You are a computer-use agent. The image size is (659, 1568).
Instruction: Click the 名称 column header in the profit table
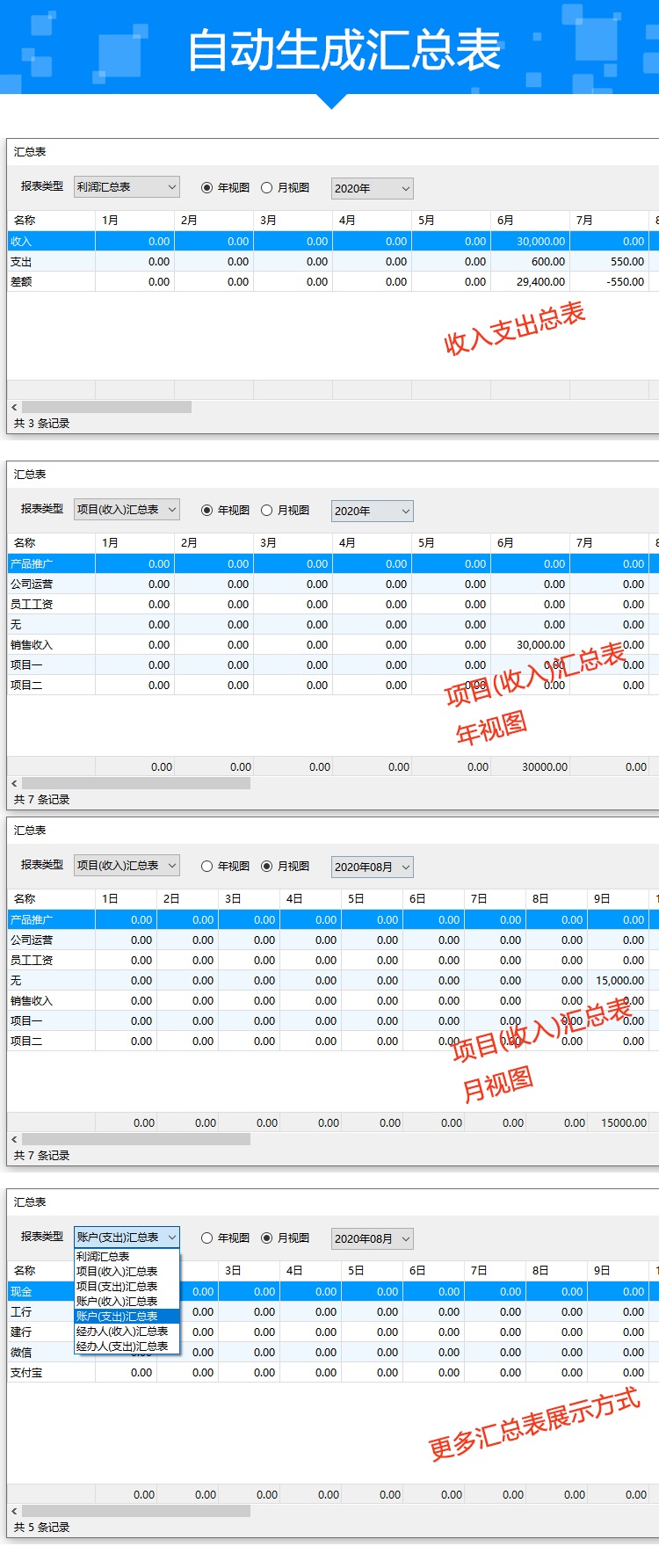tap(51, 220)
